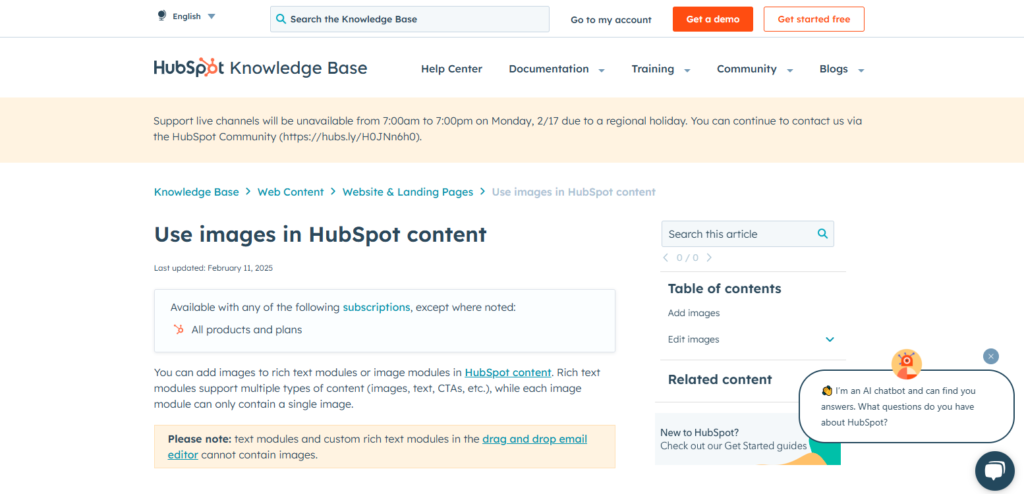Screen dimensions: 1024x494
Task: Expand the Documentation dropdown caret
Action: coord(601,71)
